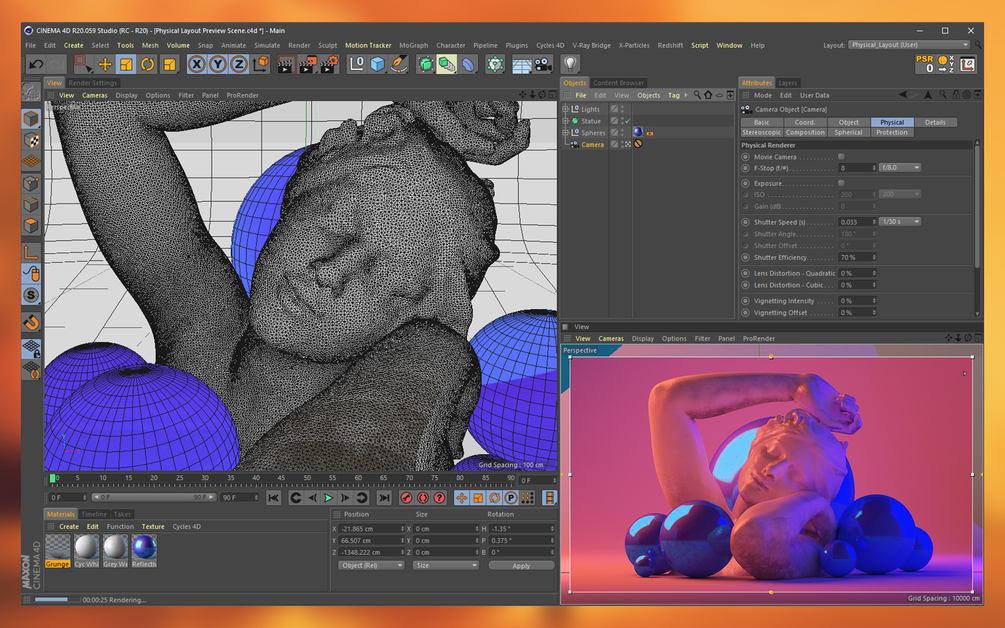Toggle the Z axis lock
The image size is (1005, 628).
(239, 64)
